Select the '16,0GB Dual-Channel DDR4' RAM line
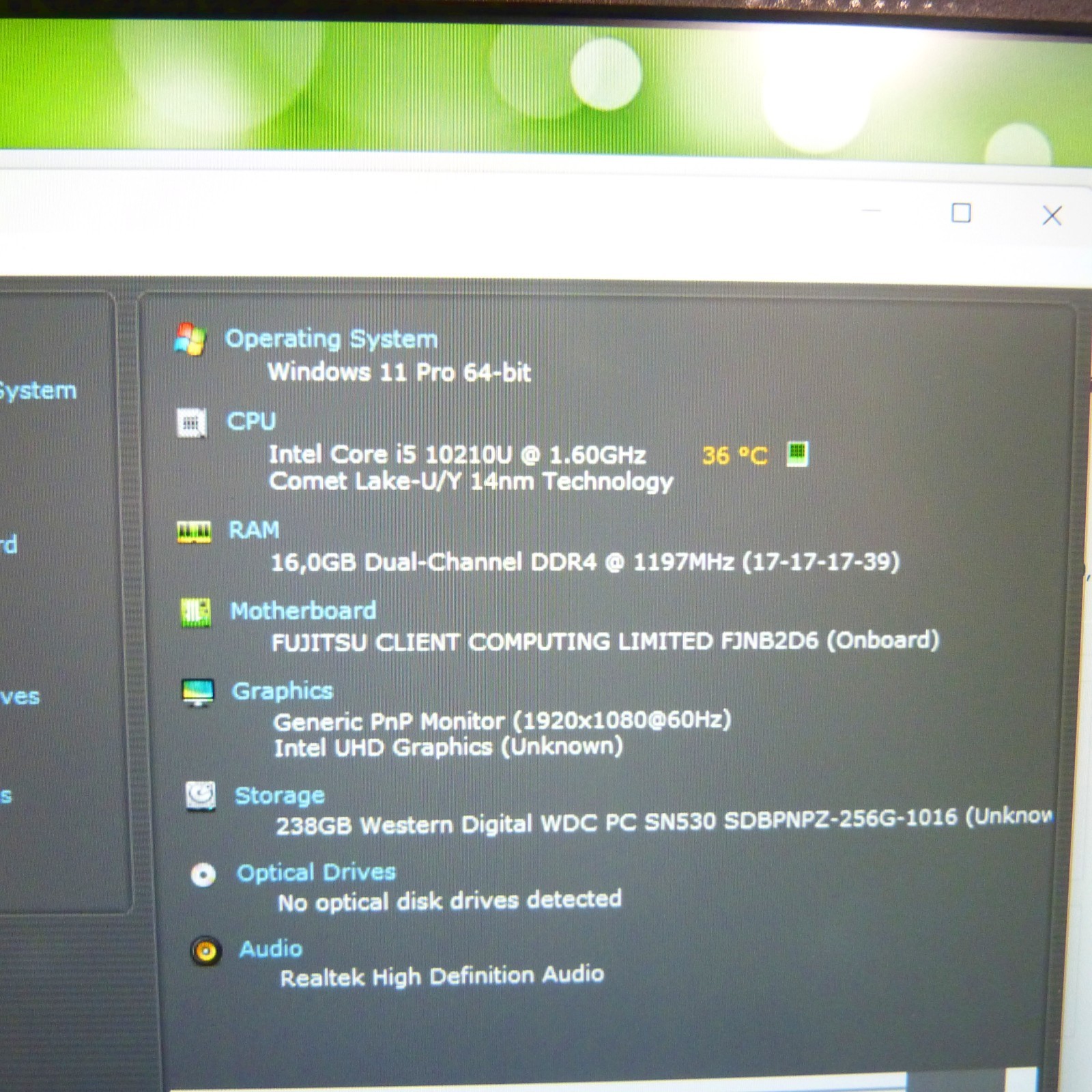 pos(586,562)
